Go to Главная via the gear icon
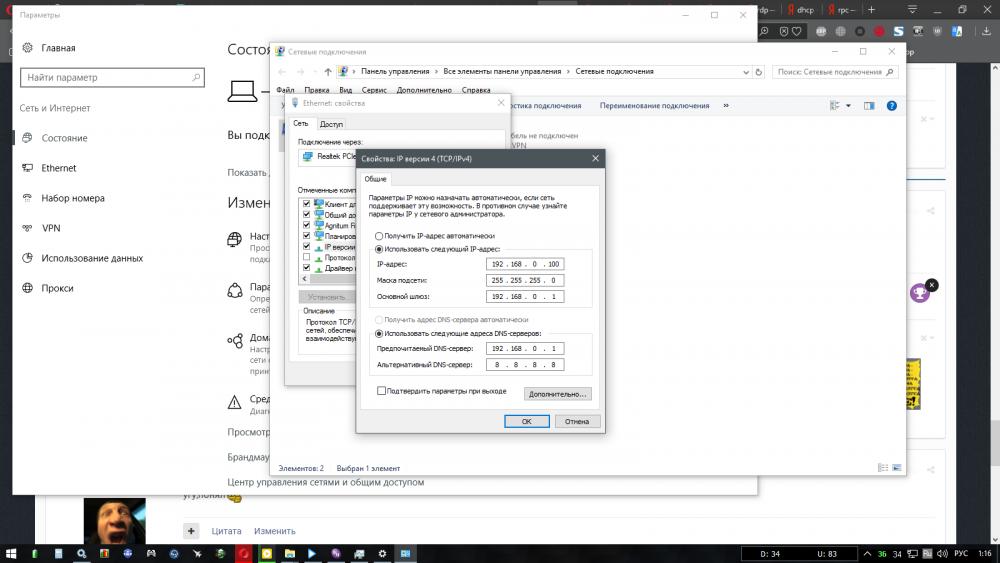Viewport: 1000px width, 563px height. (26, 48)
